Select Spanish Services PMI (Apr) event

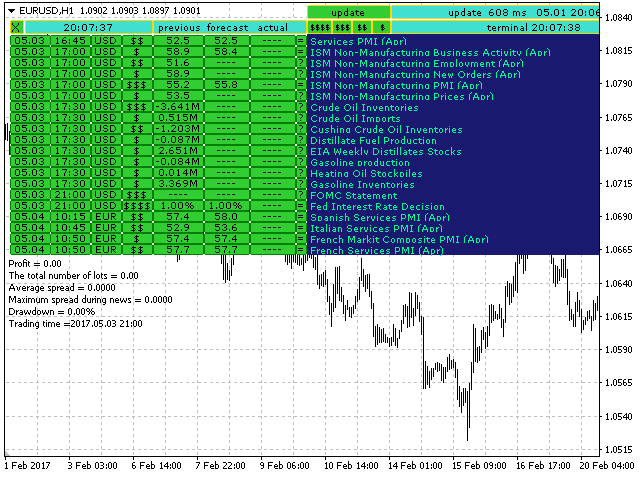pyautogui.click(x=380, y=218)
